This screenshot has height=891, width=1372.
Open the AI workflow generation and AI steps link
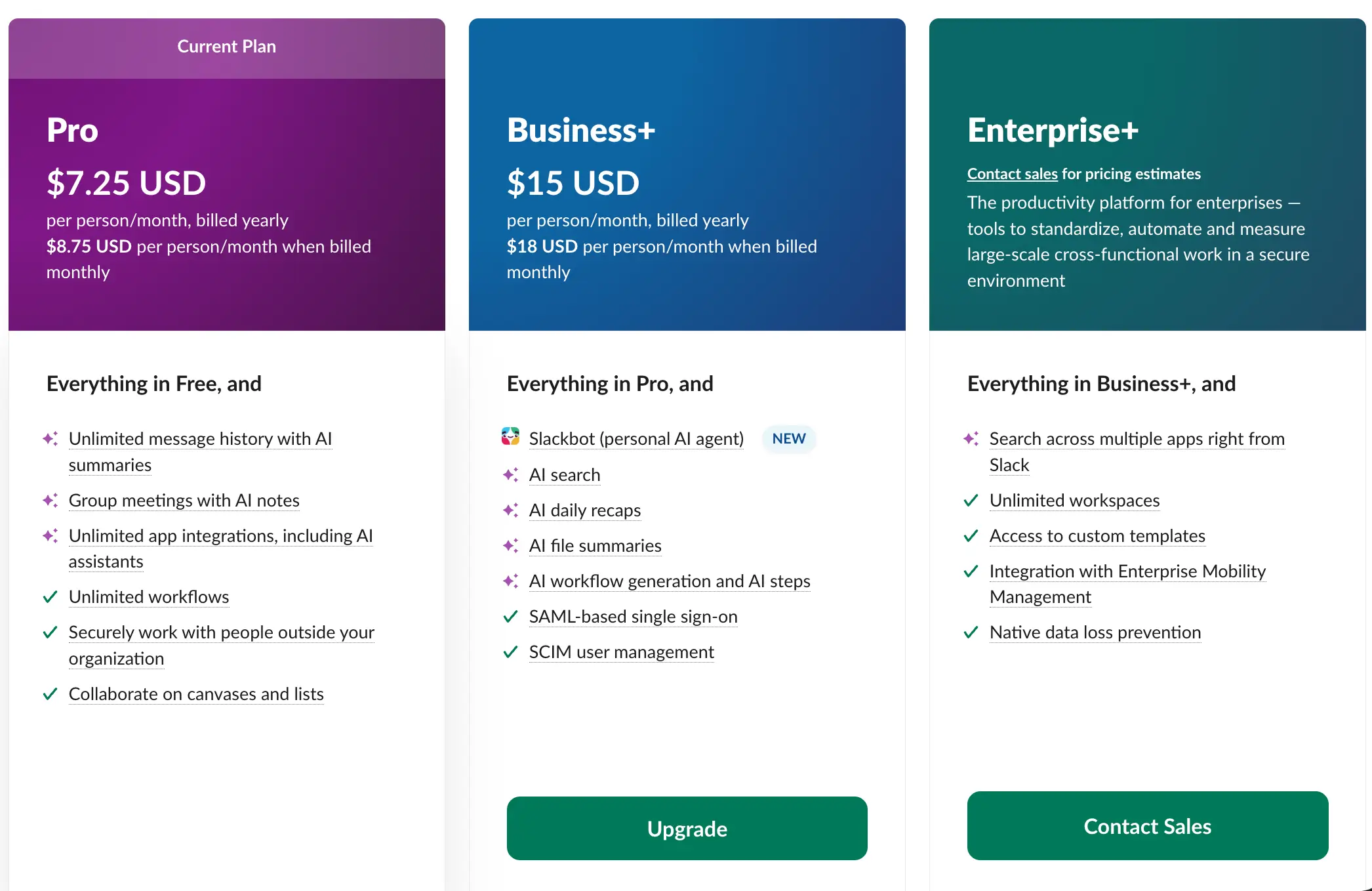pos(670,581)
